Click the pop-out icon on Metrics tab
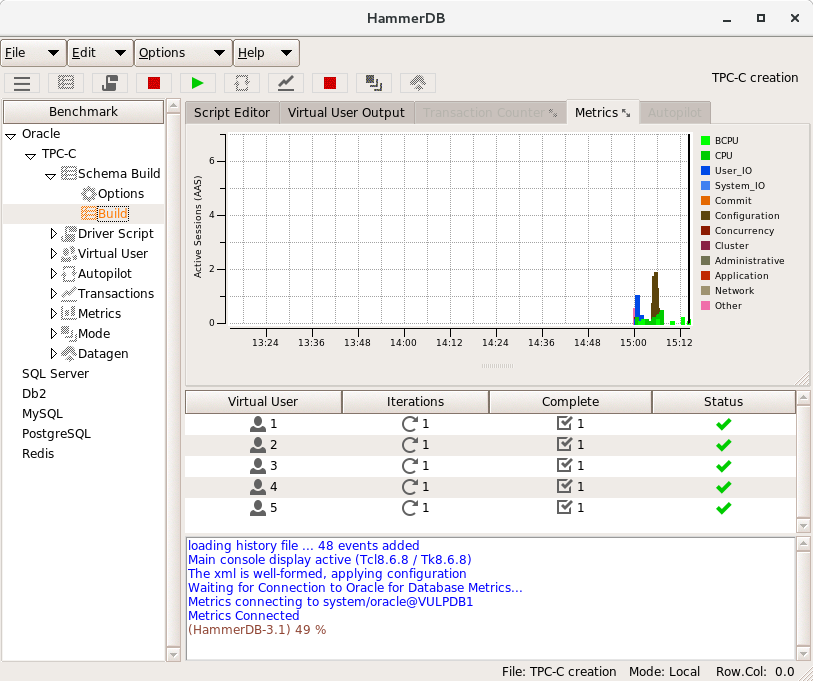This screenshot has width=813, height=681. click(x=626, y=113)
